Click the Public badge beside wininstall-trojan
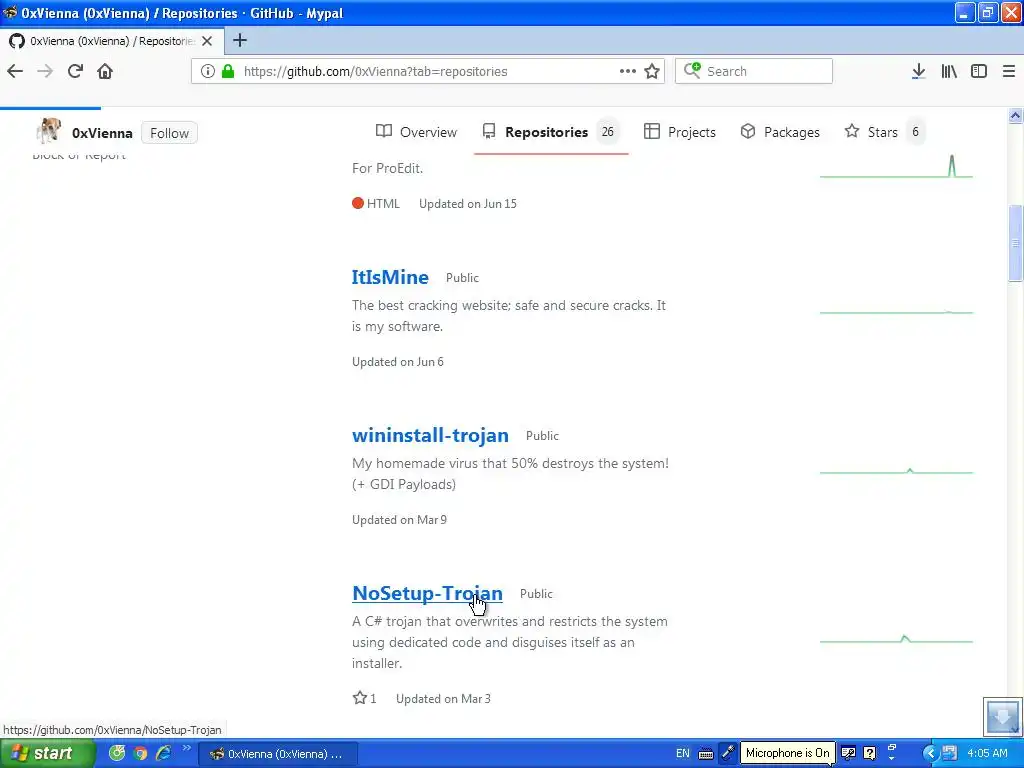Screen dimensions: 1024x768 point(542,436)
